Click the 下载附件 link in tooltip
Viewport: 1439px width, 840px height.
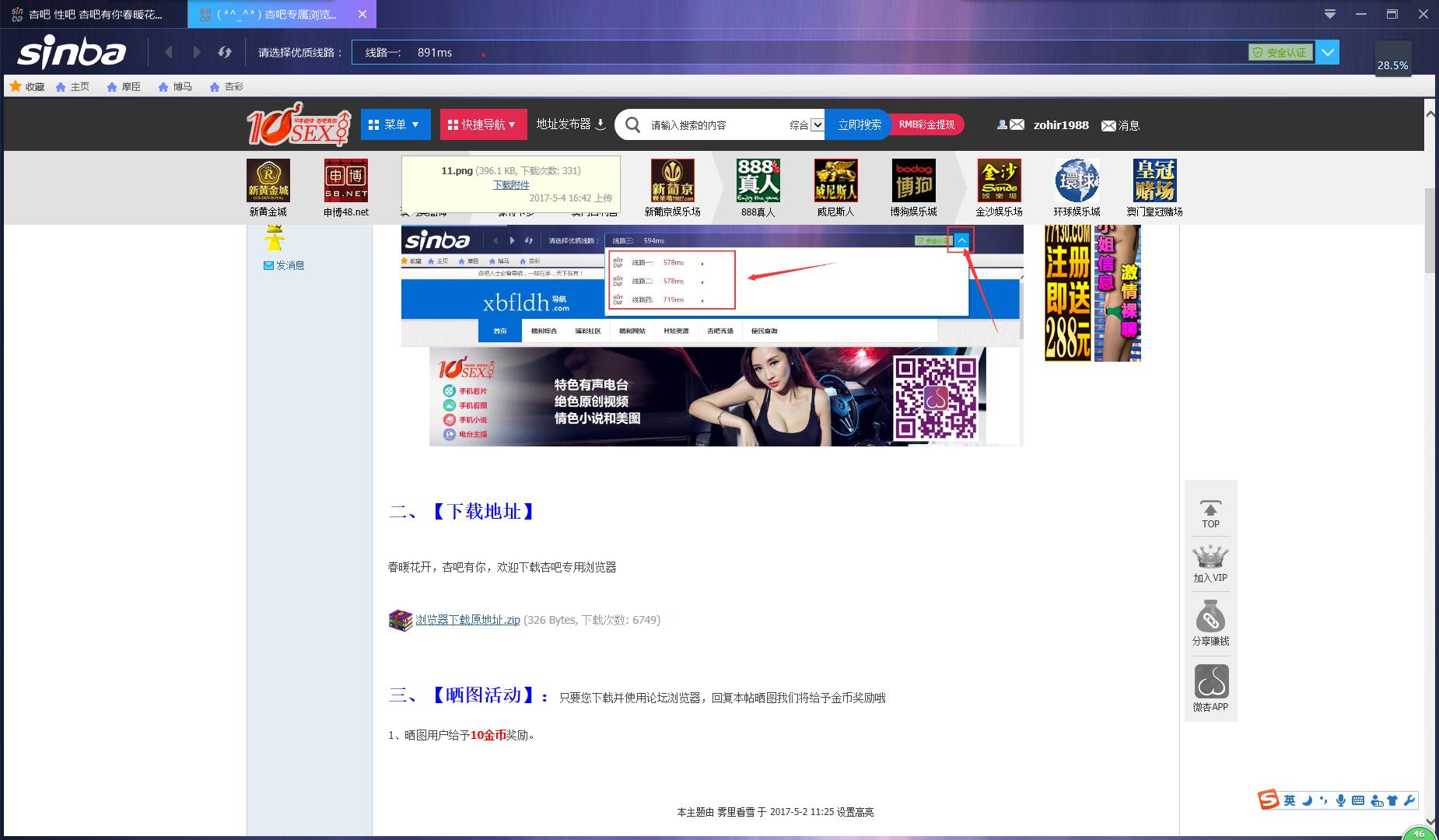click(511, 185)
